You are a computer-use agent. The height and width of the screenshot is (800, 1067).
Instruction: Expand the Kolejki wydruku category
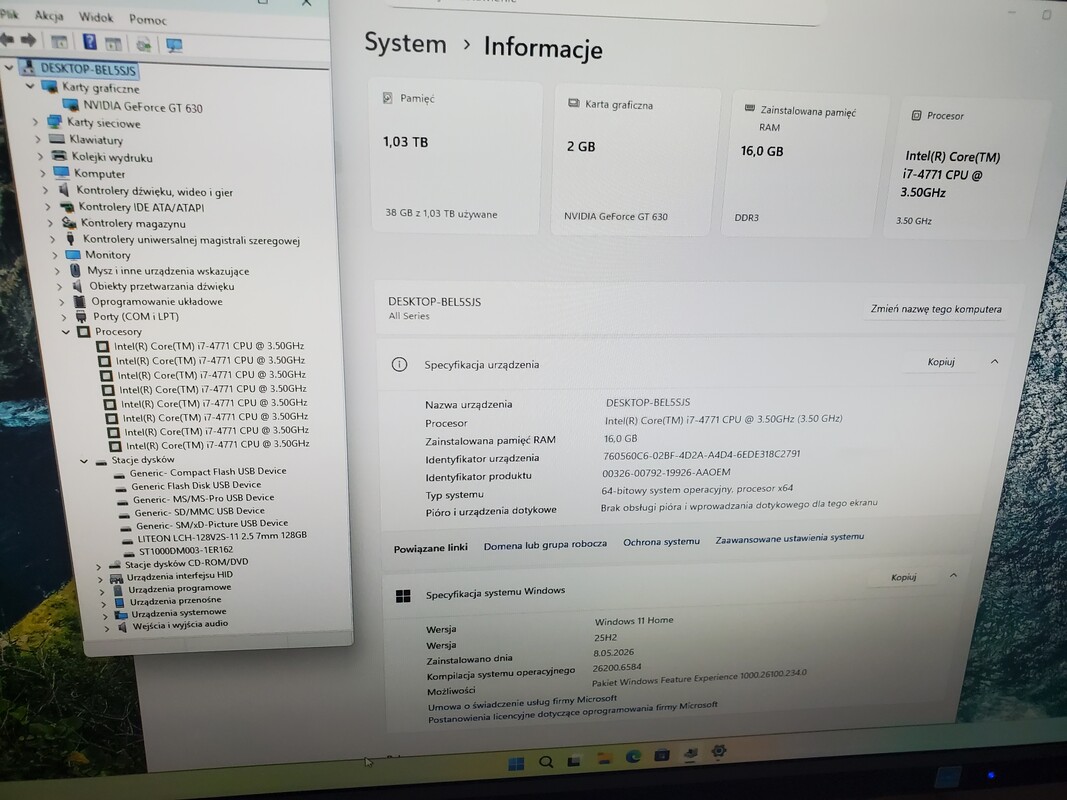[x=41, y=156]
